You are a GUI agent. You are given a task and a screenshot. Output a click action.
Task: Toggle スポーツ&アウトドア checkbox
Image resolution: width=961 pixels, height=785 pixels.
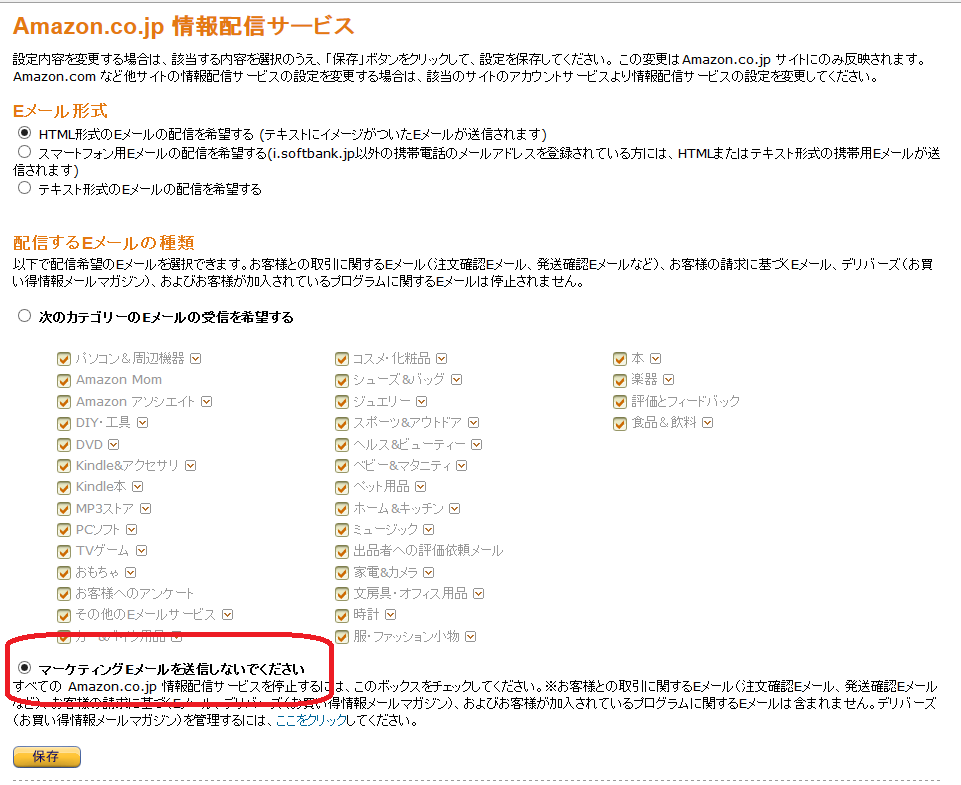[342, 423]
